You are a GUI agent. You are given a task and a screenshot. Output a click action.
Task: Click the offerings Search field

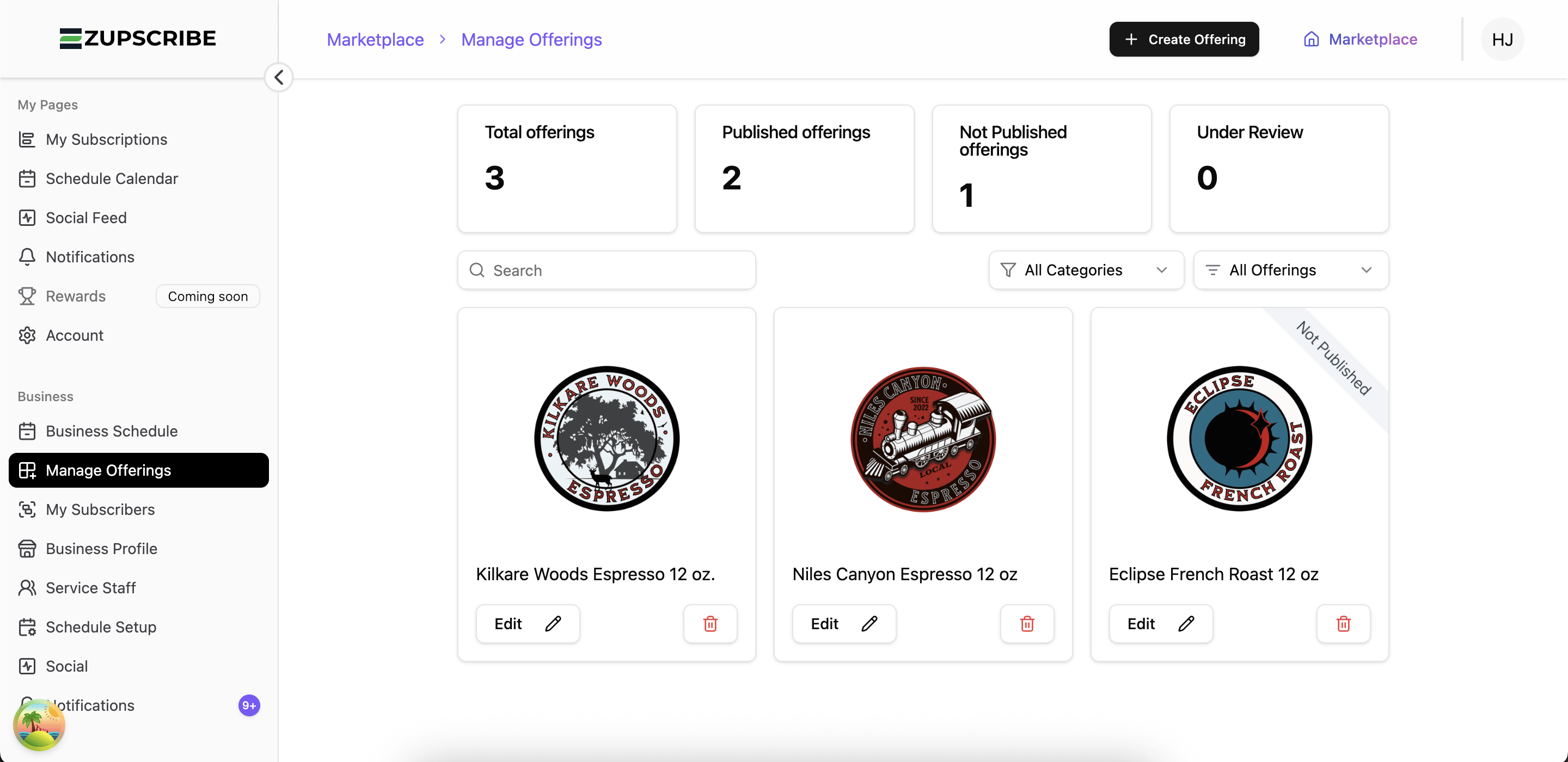[607, 270]
